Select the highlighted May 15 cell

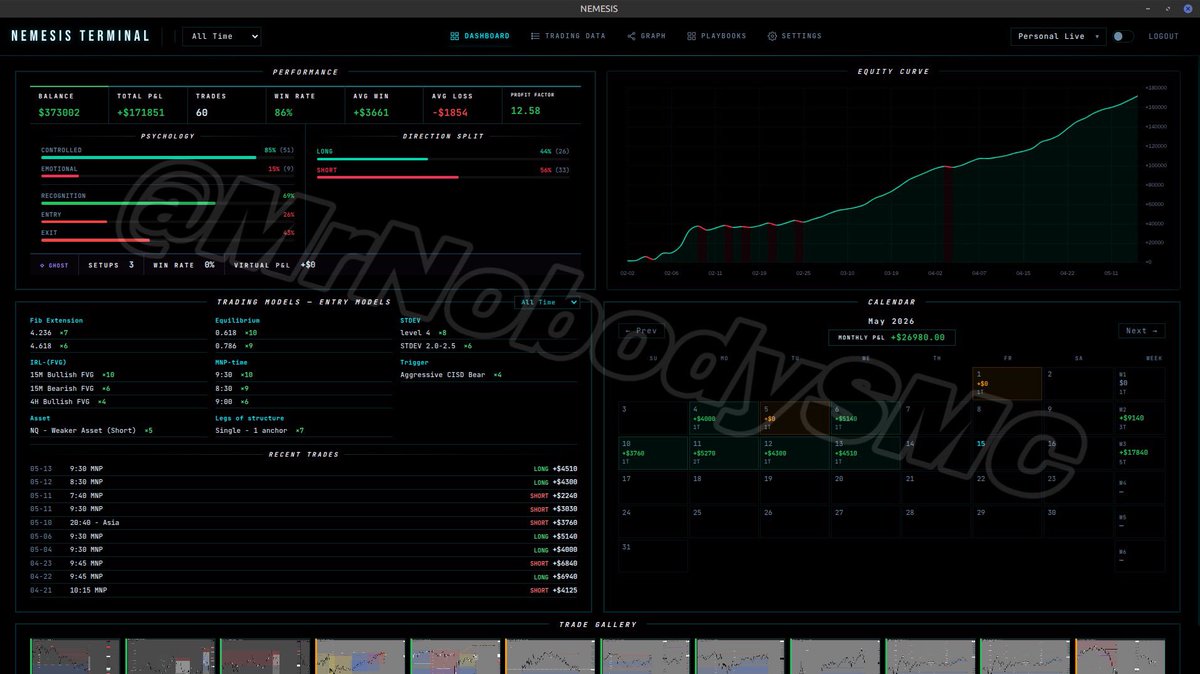(x=1007, y=452)
